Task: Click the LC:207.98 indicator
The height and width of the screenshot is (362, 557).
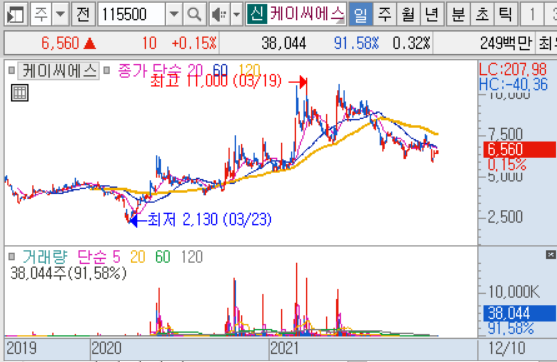Action: tap(513, 69)
